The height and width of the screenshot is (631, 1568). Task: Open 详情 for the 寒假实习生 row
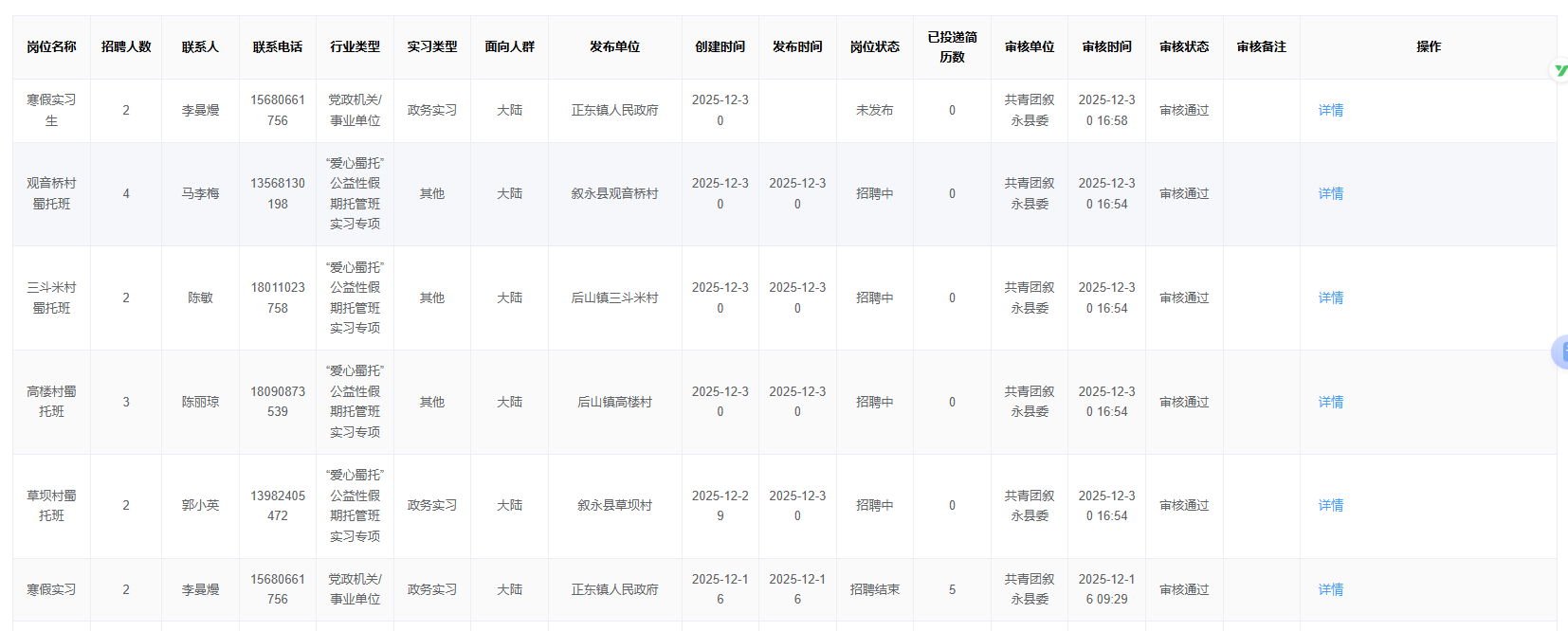[1331, 110]
